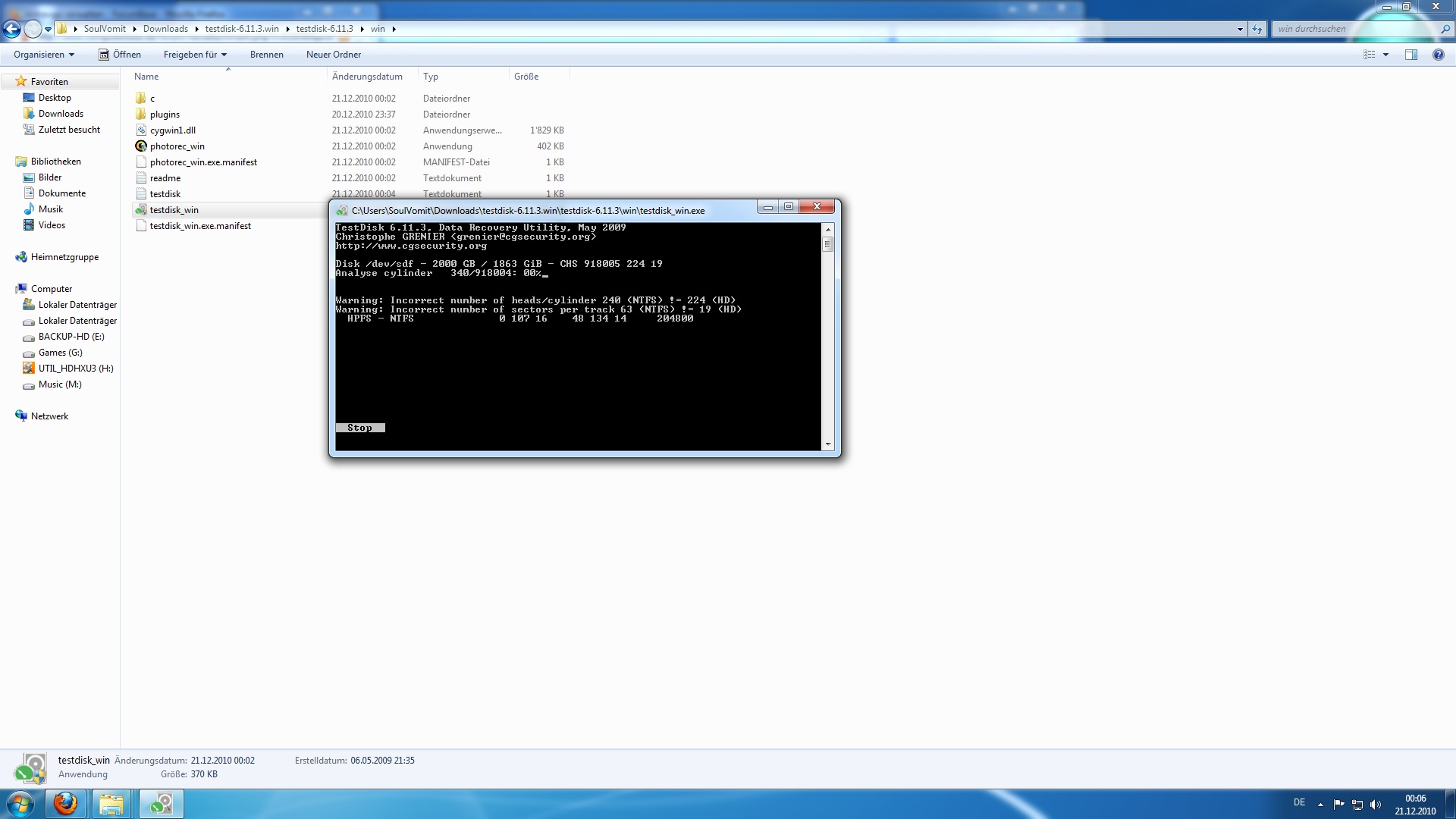Open the volume speaker icon
This screenshot has height=819, width=1456.
(1376, 804)
